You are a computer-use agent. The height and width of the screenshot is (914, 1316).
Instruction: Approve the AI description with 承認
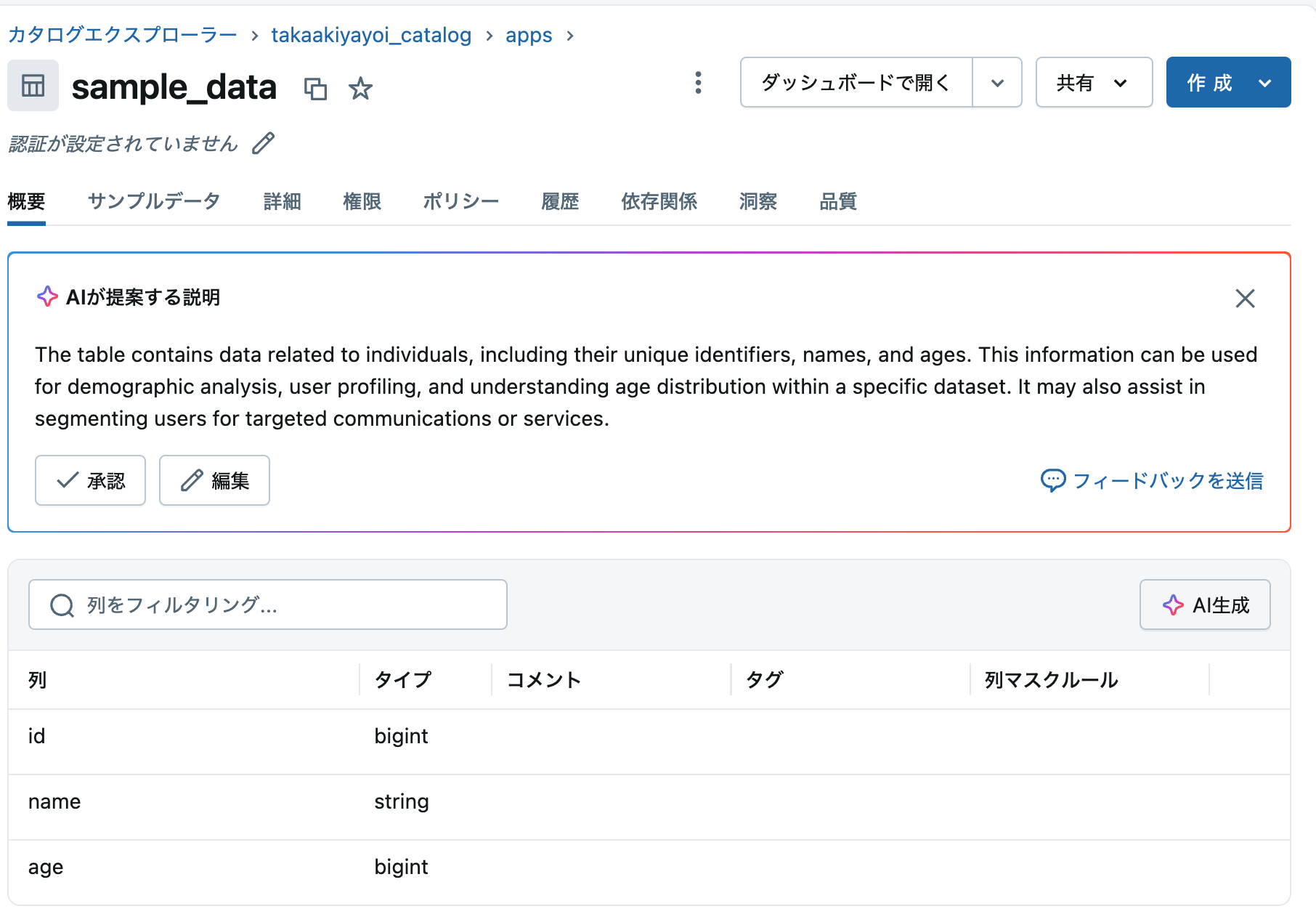(90, 480)
